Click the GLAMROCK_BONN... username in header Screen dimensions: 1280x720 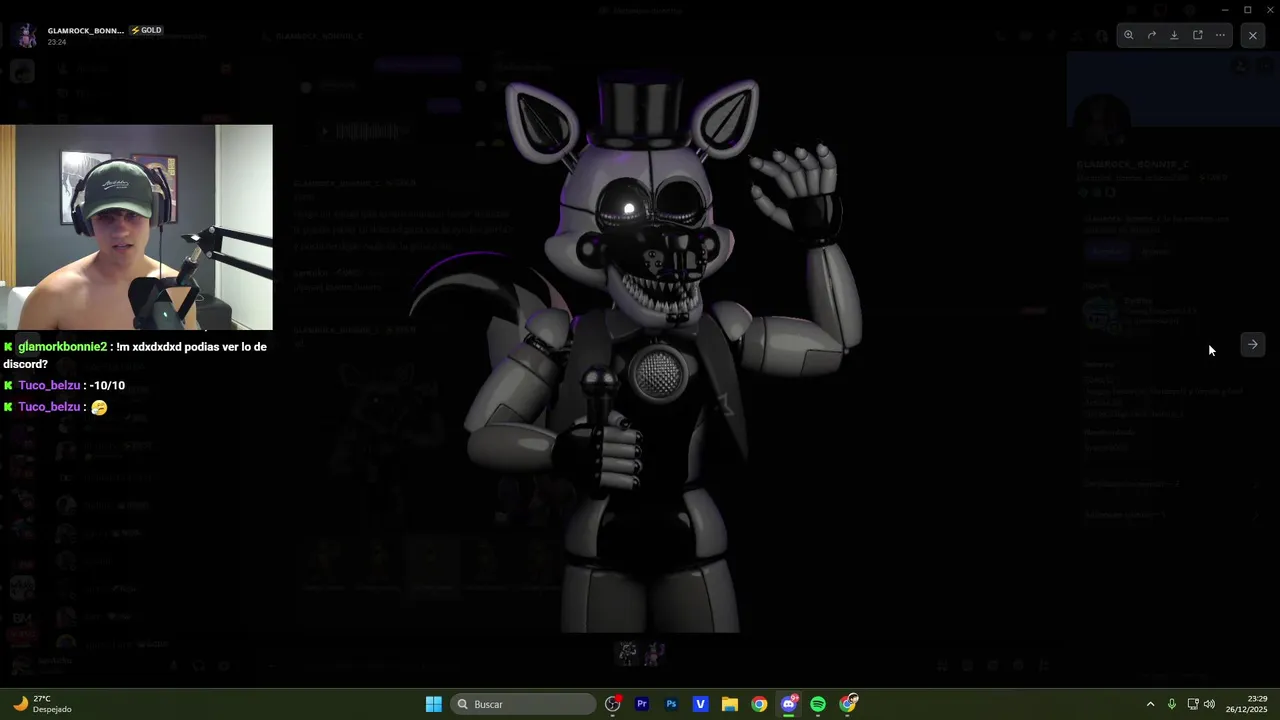tap(86, 30)
